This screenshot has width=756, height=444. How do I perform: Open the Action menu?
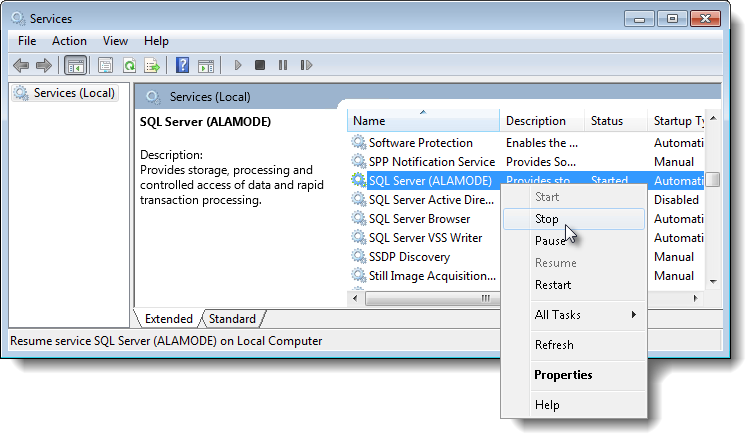(69, 41)
